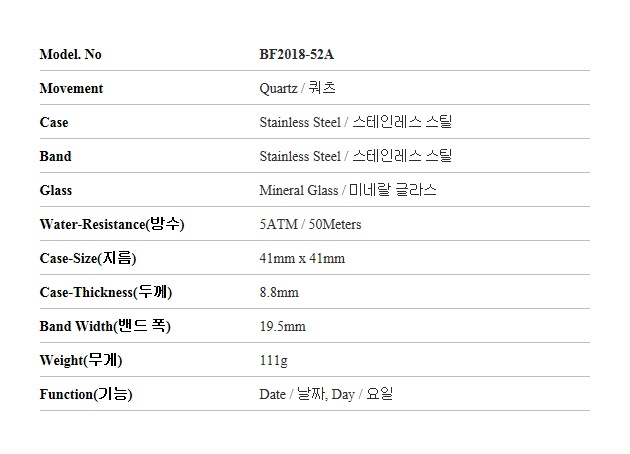Select the Case Stainless Steel value
The image size is (630, 454).
[x=356, y=122]
